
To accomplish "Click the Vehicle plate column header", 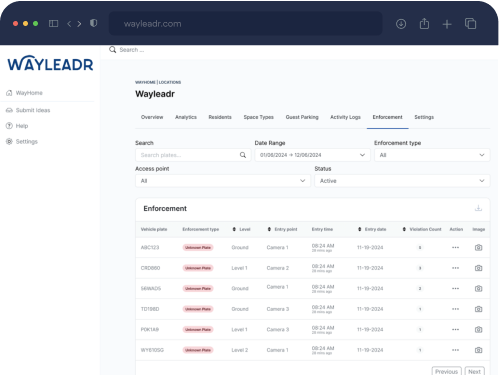I will click(154, 229).
